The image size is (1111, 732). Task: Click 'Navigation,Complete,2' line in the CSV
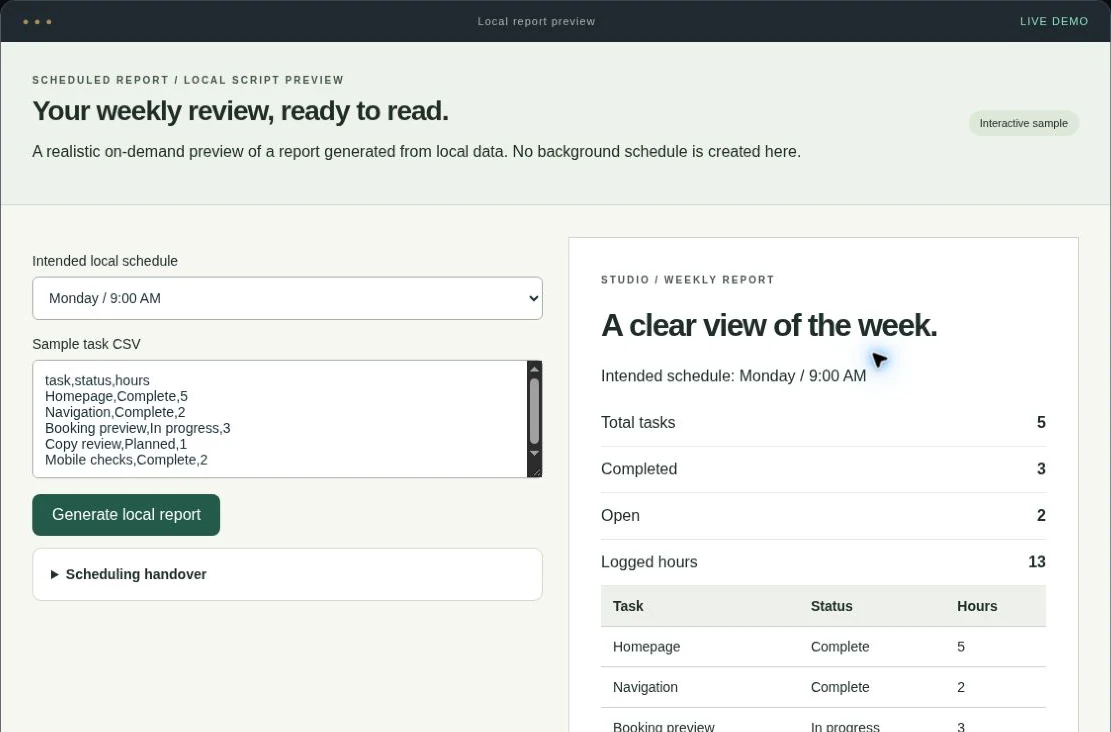pyautogui.click(x=115, y=412)
